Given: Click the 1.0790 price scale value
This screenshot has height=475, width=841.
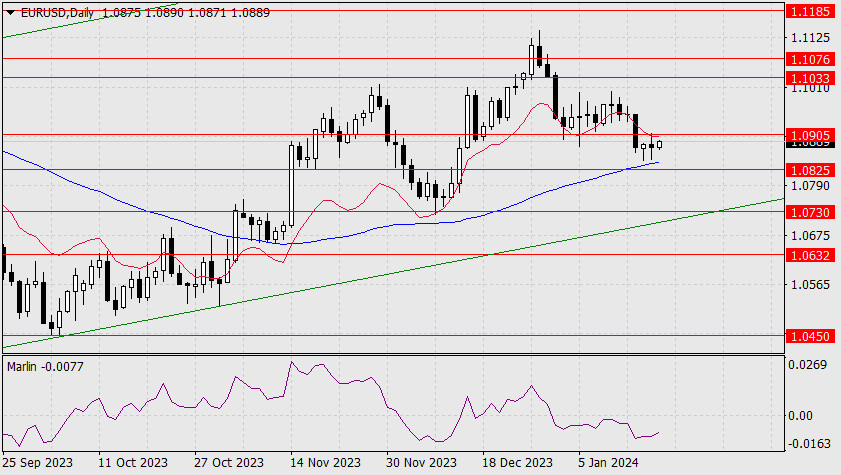Looking at the screenshot, I should (x=810, y=185).
